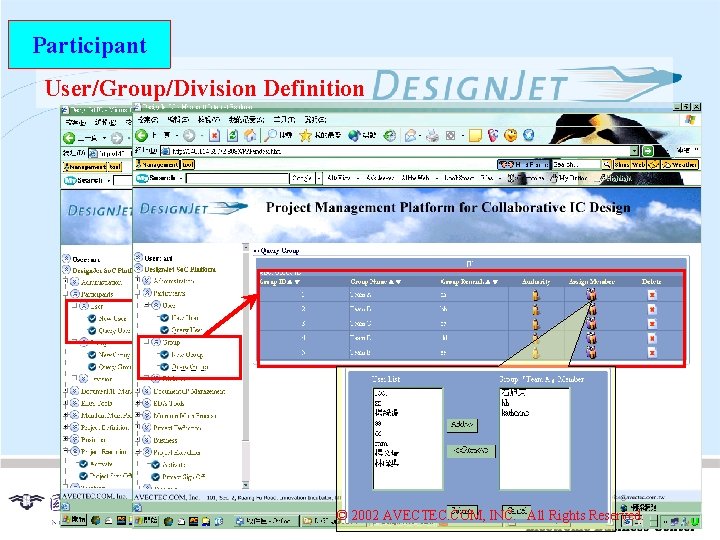The height and width of the screenshot is (540, 720).
Task: Click the tree frame scrollbar up arrow
Action: click(x=246, y=247)
